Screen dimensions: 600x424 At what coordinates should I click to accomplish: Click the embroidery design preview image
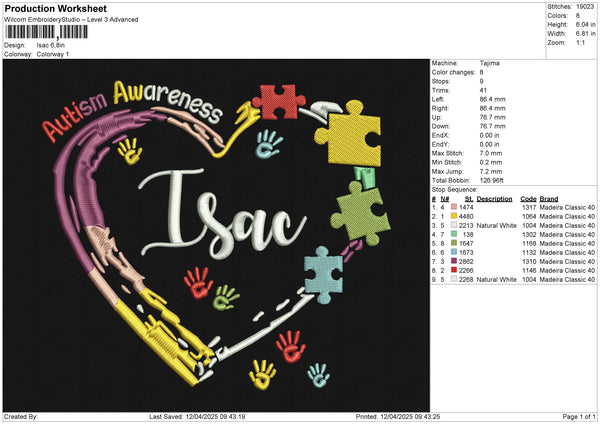coord(216,235)
